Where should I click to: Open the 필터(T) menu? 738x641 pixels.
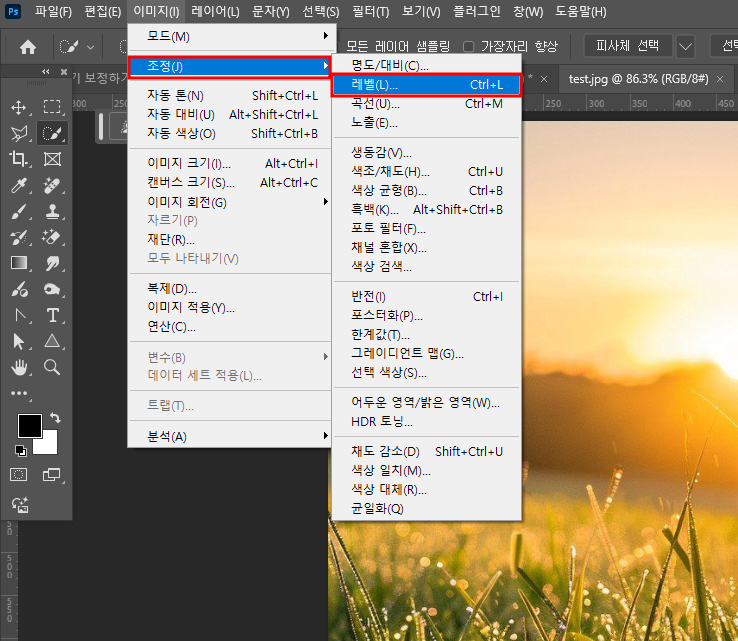point(371,11)
